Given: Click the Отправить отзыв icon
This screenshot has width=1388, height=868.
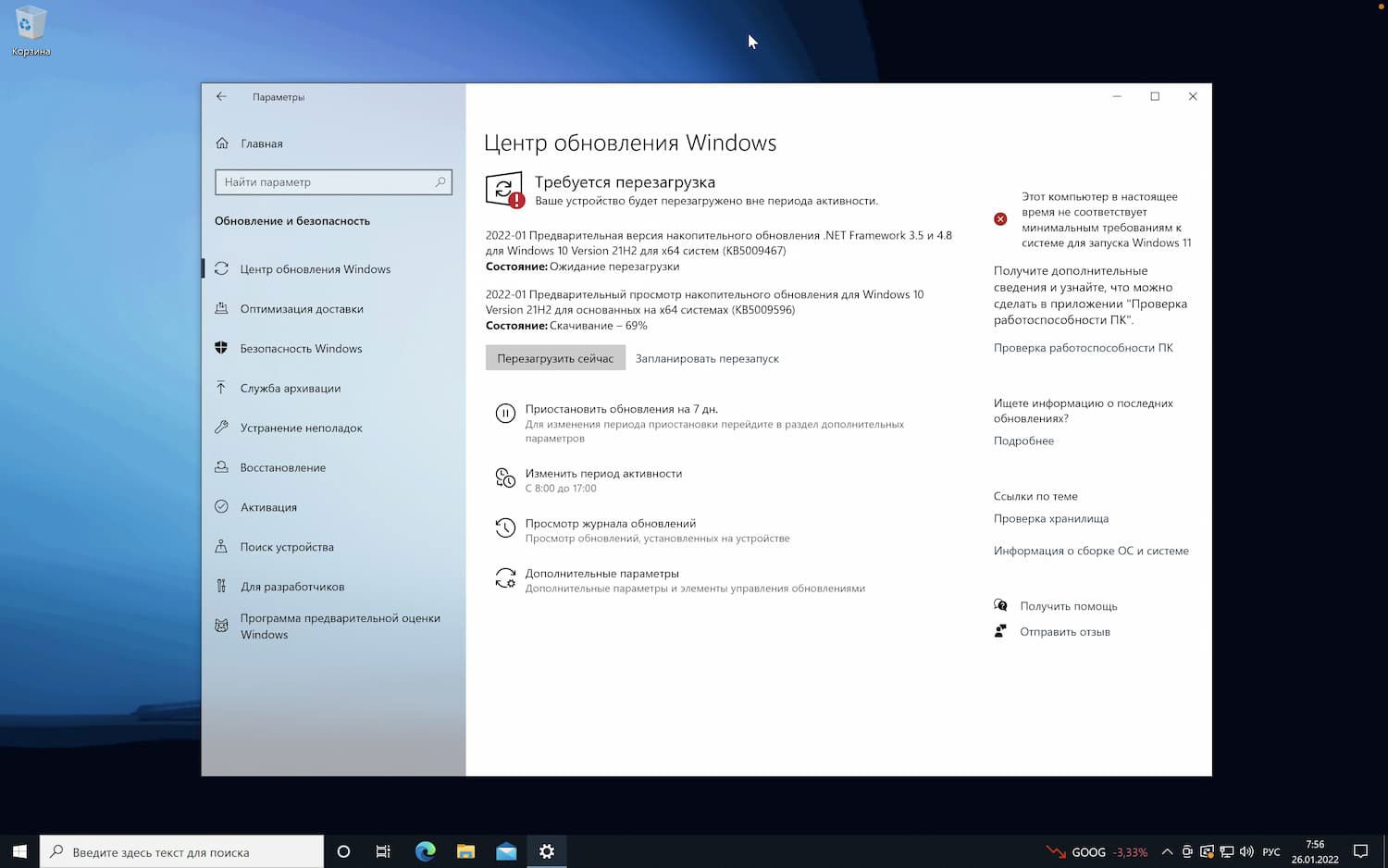Looking at the screenshot, I should (1000, 631).
